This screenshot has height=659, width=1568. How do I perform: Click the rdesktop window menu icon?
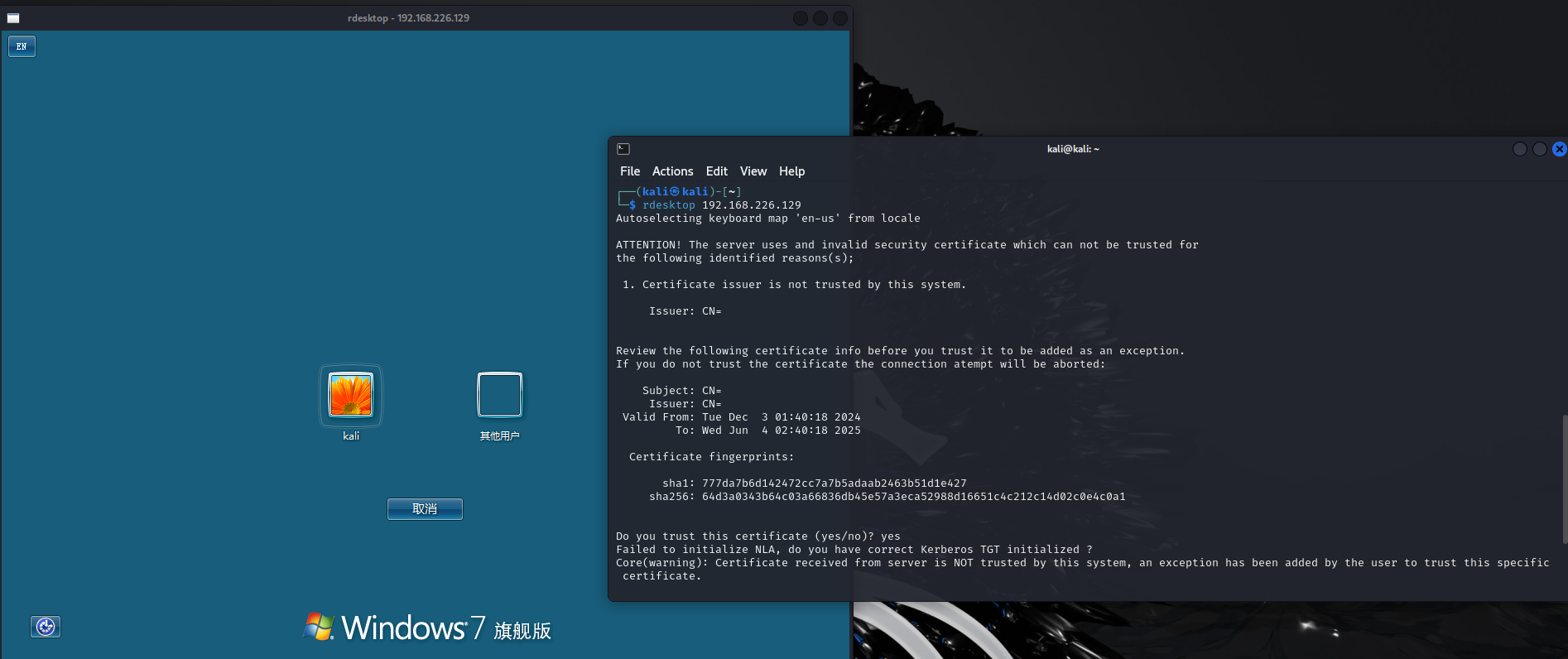tap(13, 18)
